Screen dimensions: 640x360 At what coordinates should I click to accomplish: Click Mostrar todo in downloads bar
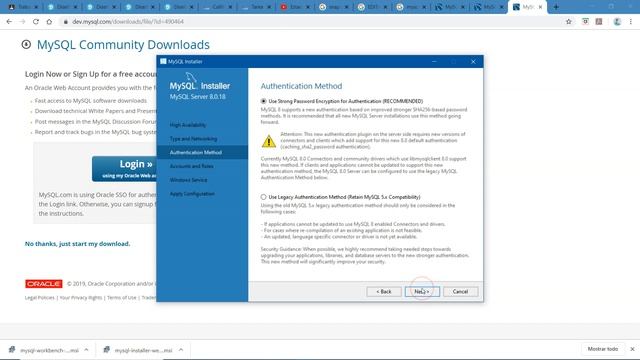coord(603,349)
